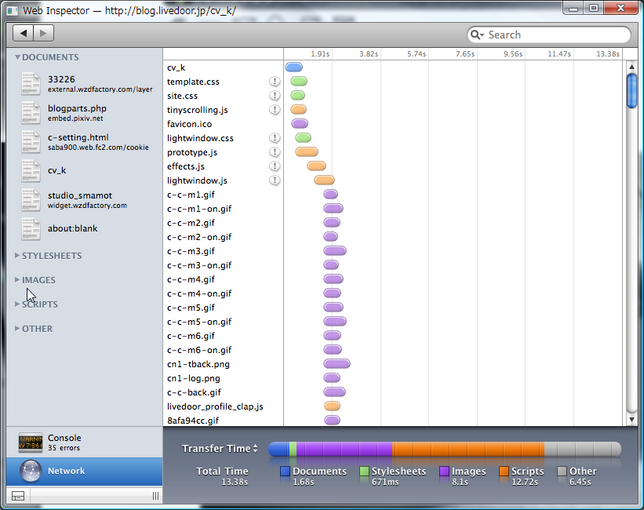The height and width of the screenshot is (510, 644).
Task: Select cv_k resource row
Action: click(223, 68)
